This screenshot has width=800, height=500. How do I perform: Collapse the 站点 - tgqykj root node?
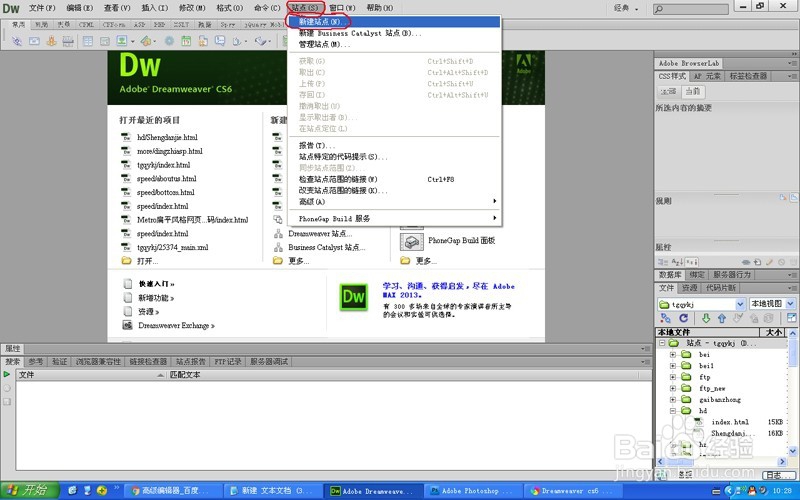pyautogui.click(x=662, y=343)
